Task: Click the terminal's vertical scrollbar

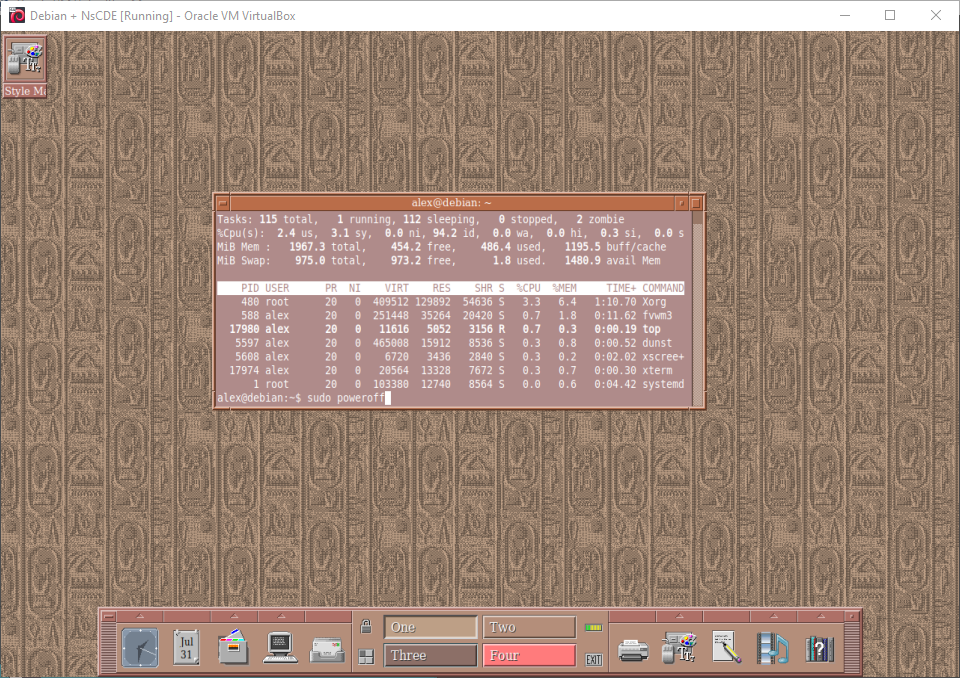Action: [x=697, y=300]
